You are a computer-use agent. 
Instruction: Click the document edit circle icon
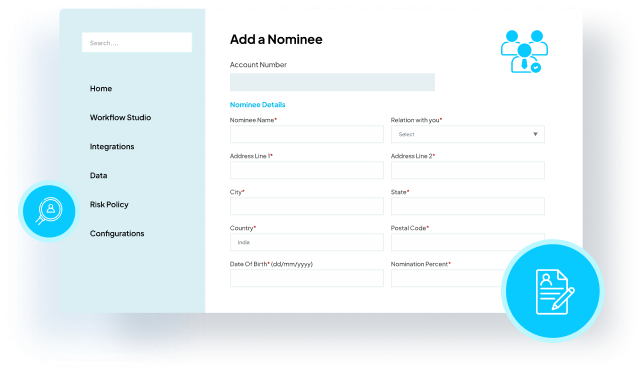(x=553, y=291)
